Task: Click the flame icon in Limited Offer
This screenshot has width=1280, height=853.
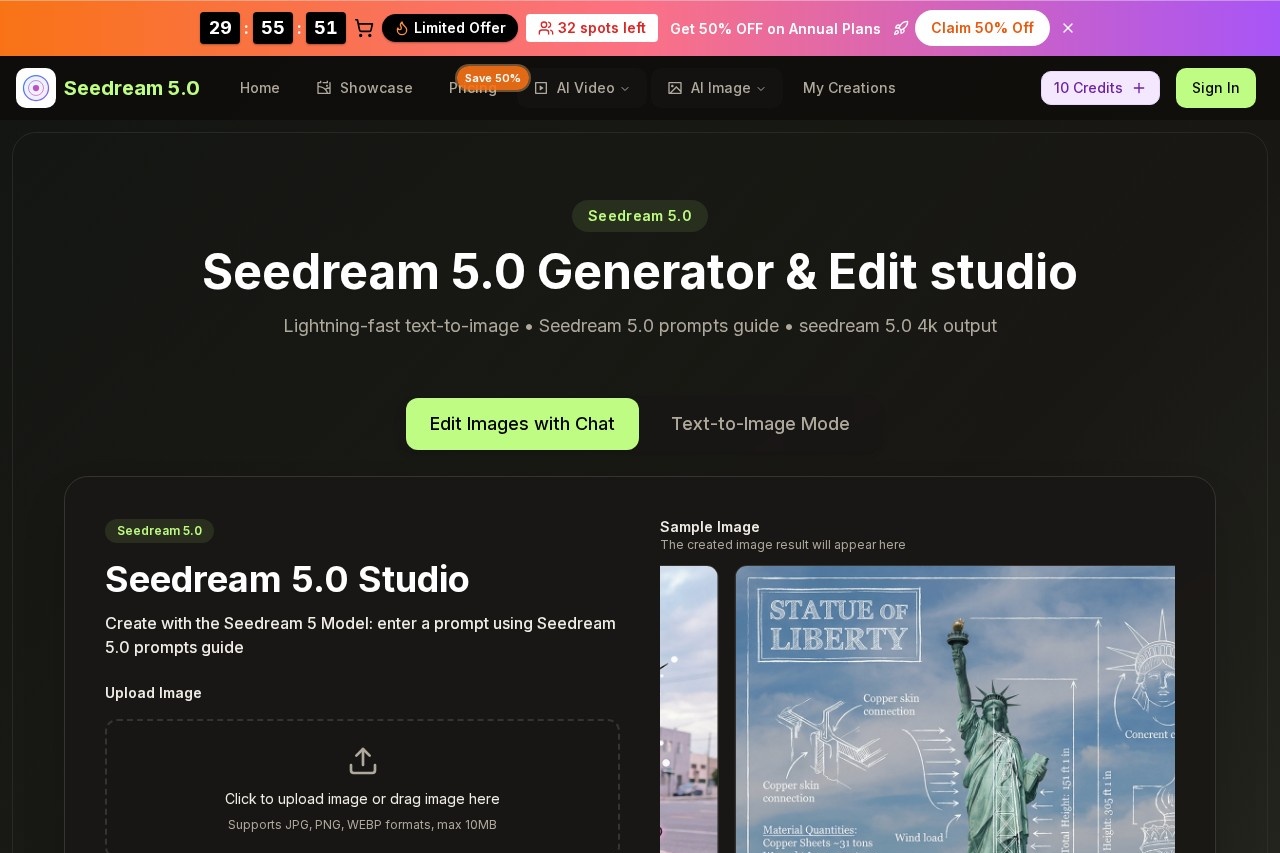Action: coord(402,28)
